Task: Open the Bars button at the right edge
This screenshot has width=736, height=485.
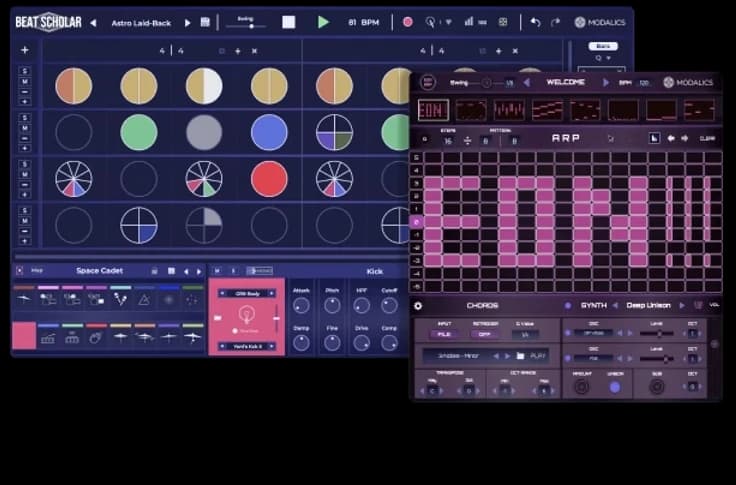Action: 603,46
